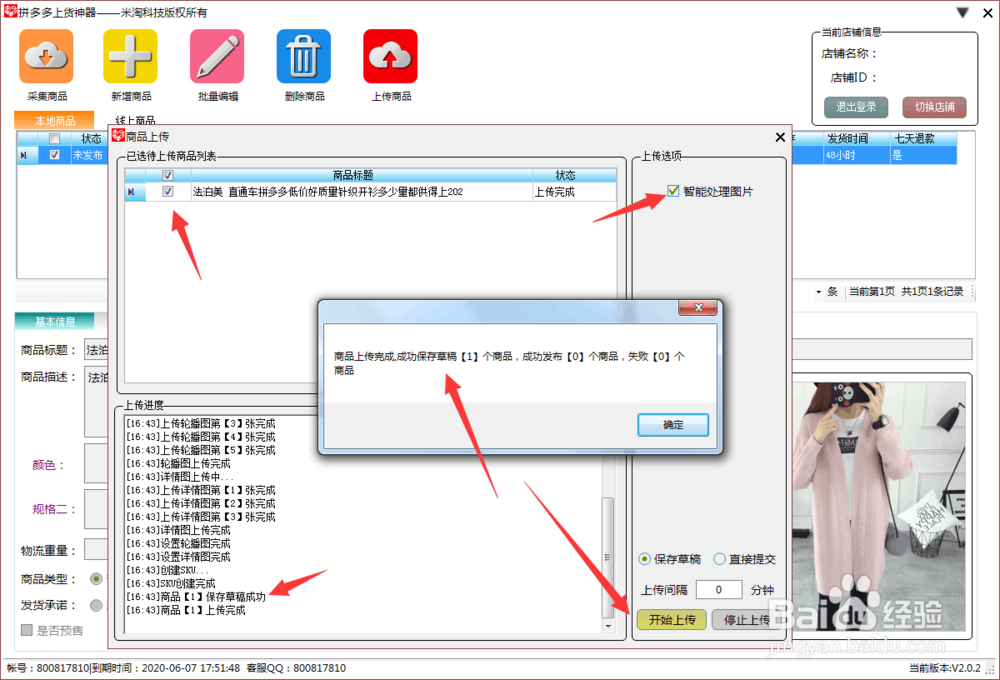Click the 上传间隔 minutes input field

point(719,589)
